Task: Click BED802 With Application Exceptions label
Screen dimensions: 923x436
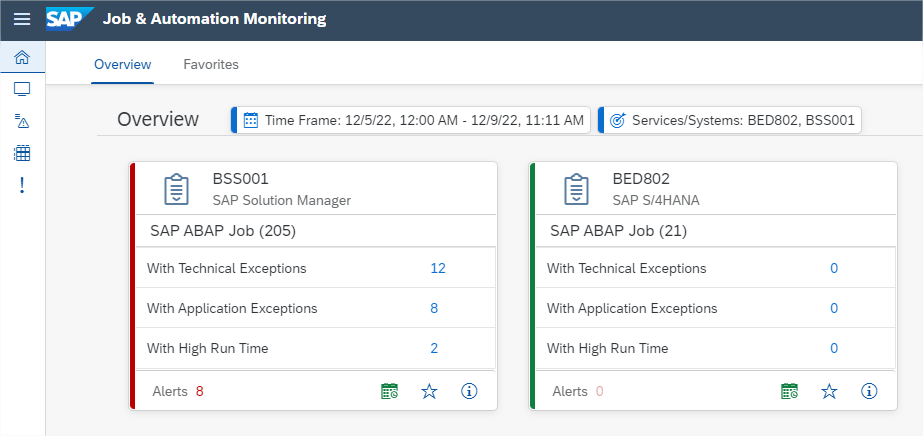Action: coord(632,308)
